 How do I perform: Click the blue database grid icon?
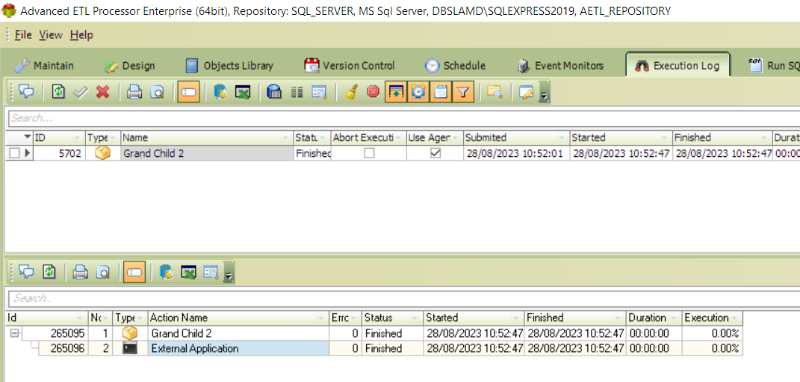pos(274,92)
